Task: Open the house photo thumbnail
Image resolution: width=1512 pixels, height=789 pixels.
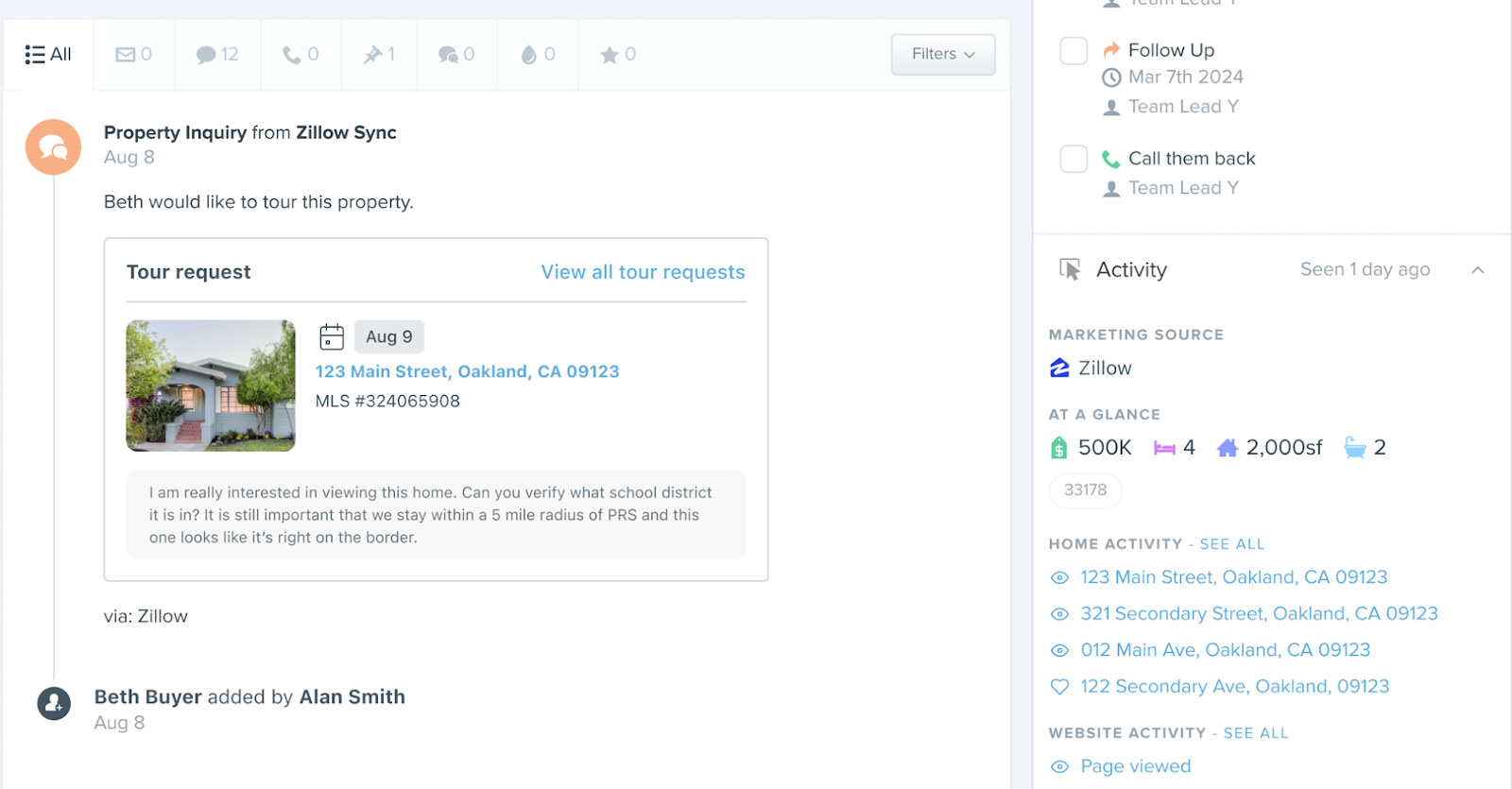Action: 211,386
